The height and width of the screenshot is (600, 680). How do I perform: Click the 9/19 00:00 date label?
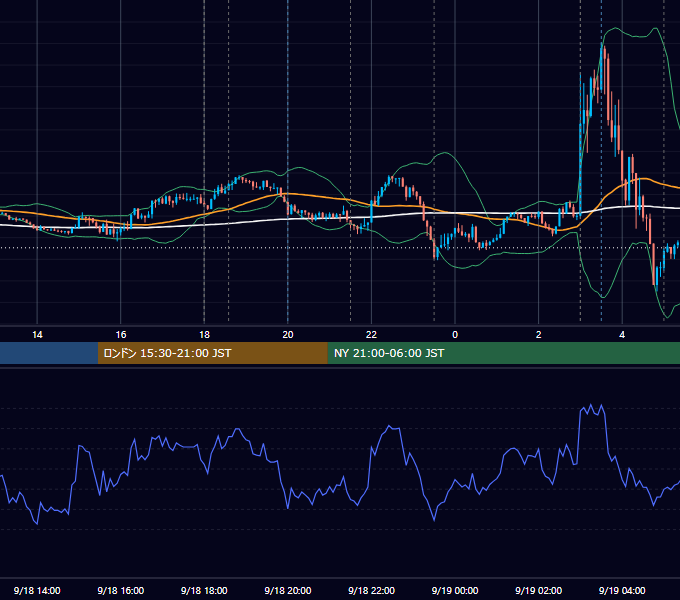(455, 590)
